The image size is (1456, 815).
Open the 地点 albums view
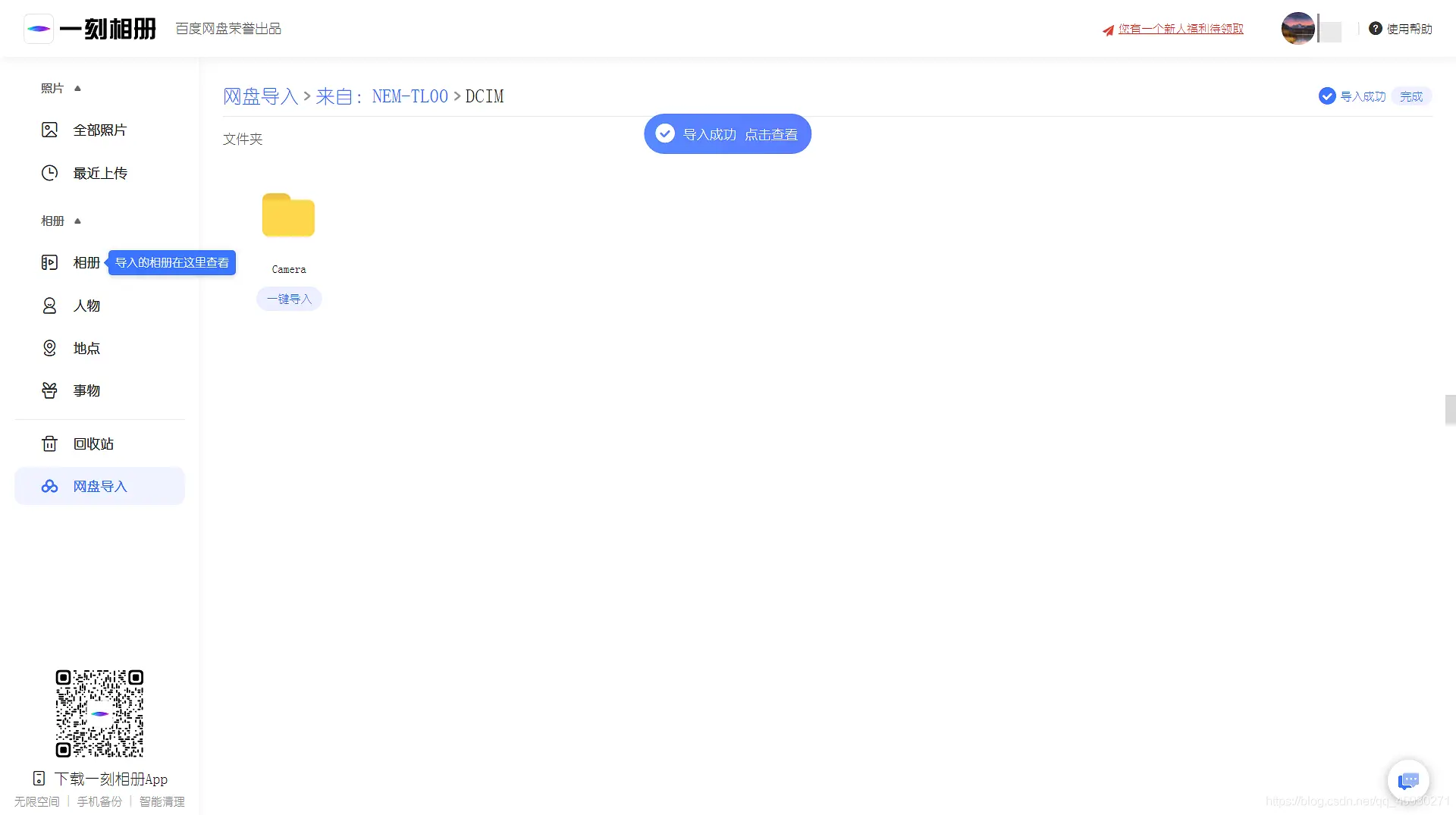[86, 348]
